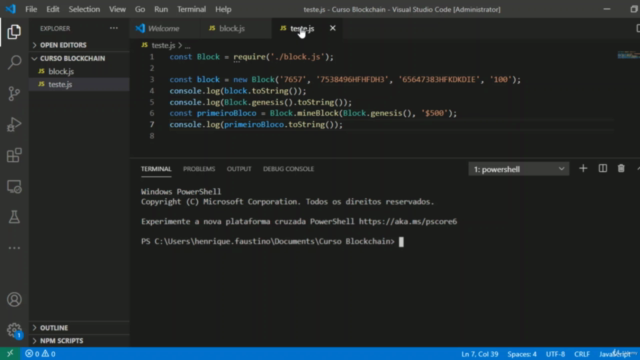Image resolution: width=640 pixels, height=360 pixels.
Task: Switch to the Output panel tab
Action: tap(239, 169)
